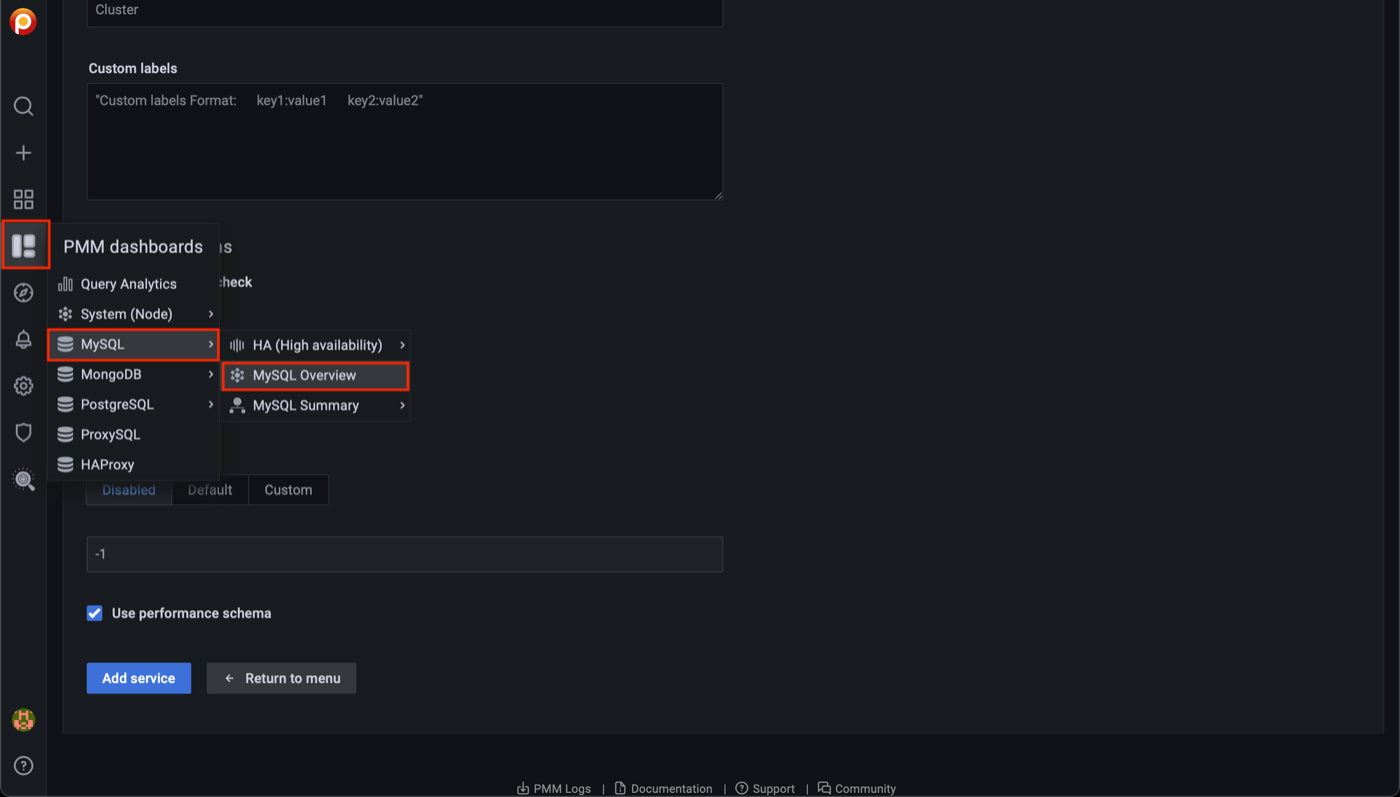Click the input field containing -1
This screenshot has width=1400, height=797.
click(405, 554)
